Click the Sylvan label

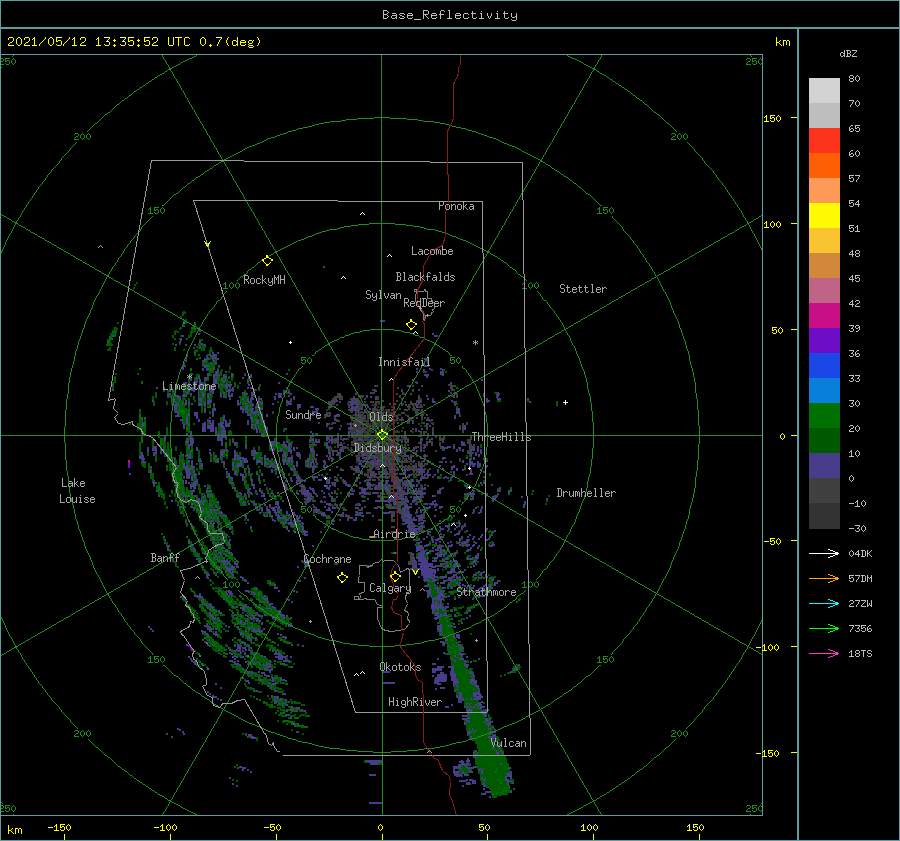click(x=383, y=295)
